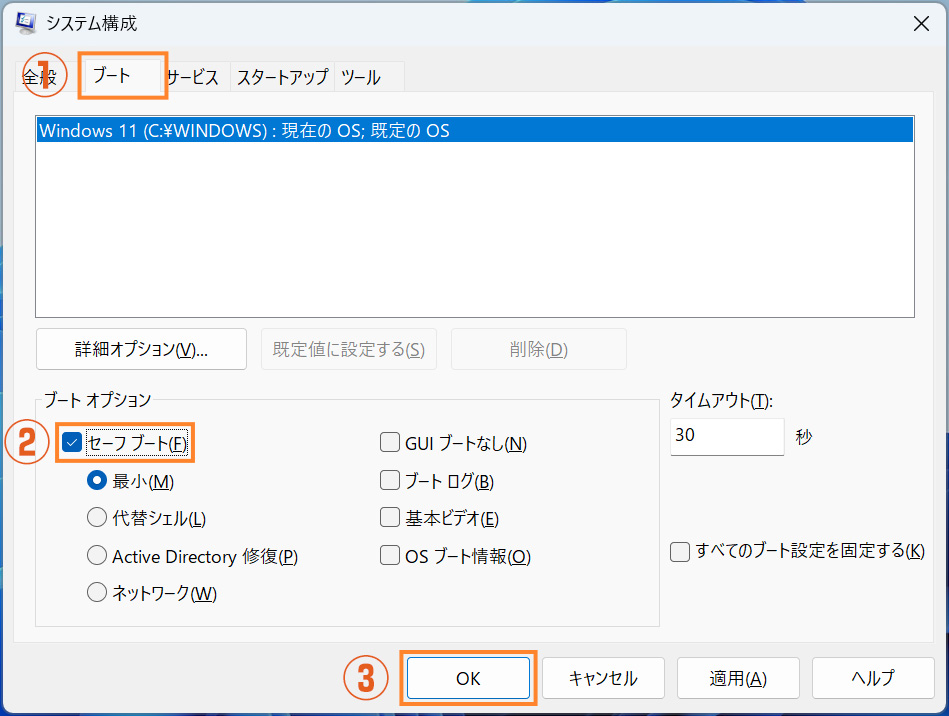Click the 適用(A) button
The height and width of the screenshot is (716, 949).
738,678
